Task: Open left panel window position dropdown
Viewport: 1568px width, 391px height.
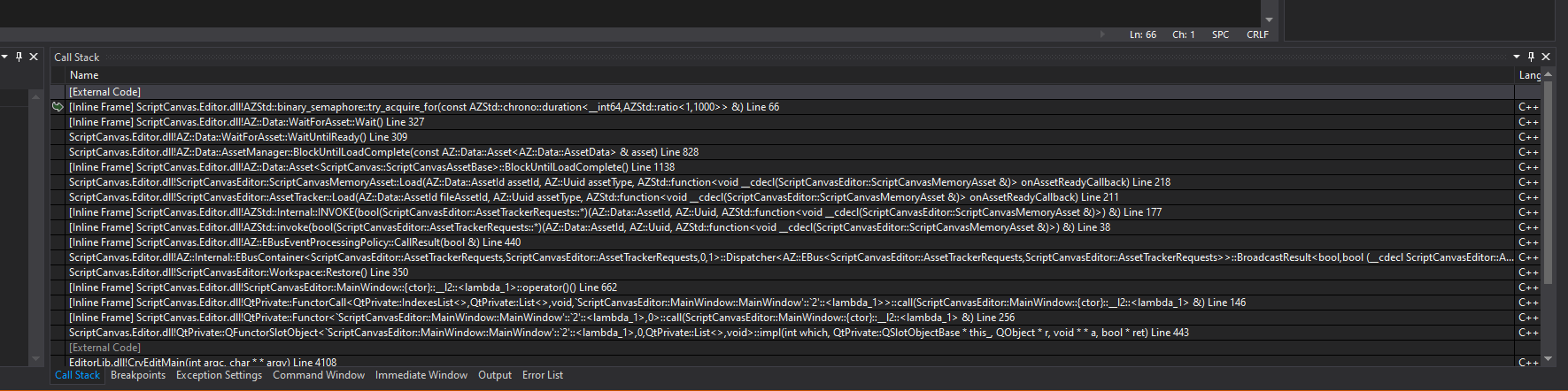Action: [x=4, y=57]
